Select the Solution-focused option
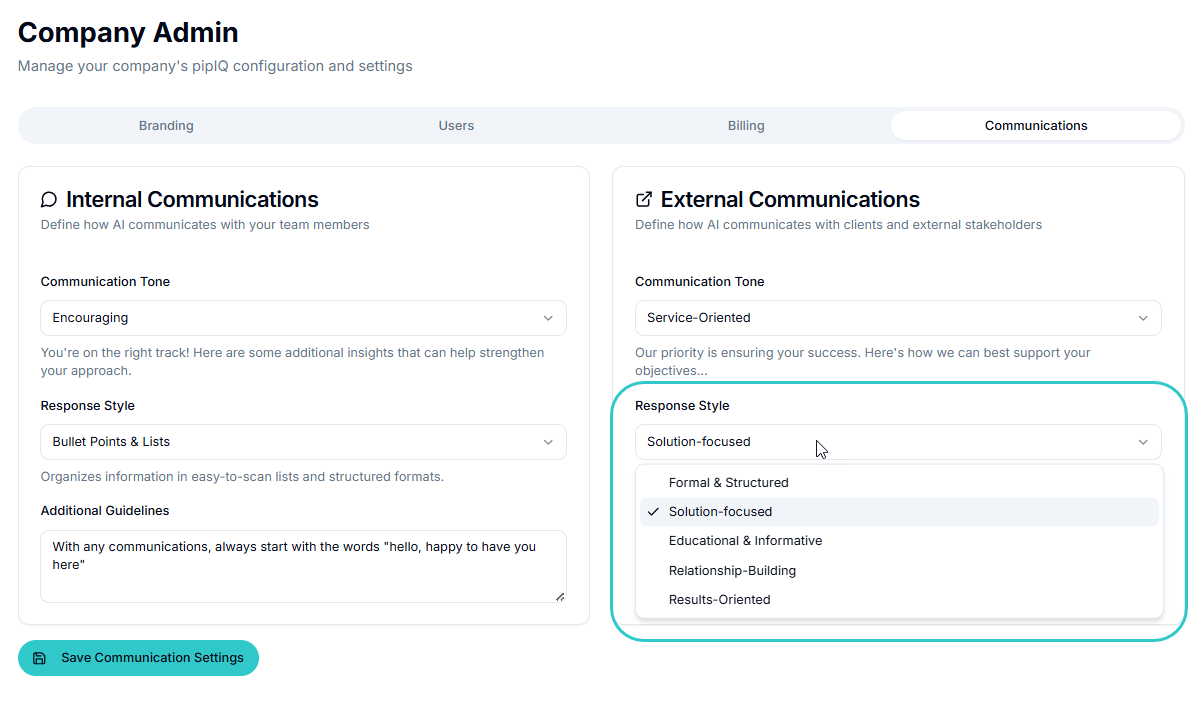The width and height of the screenshot is (1202, 701). (721, 512)
